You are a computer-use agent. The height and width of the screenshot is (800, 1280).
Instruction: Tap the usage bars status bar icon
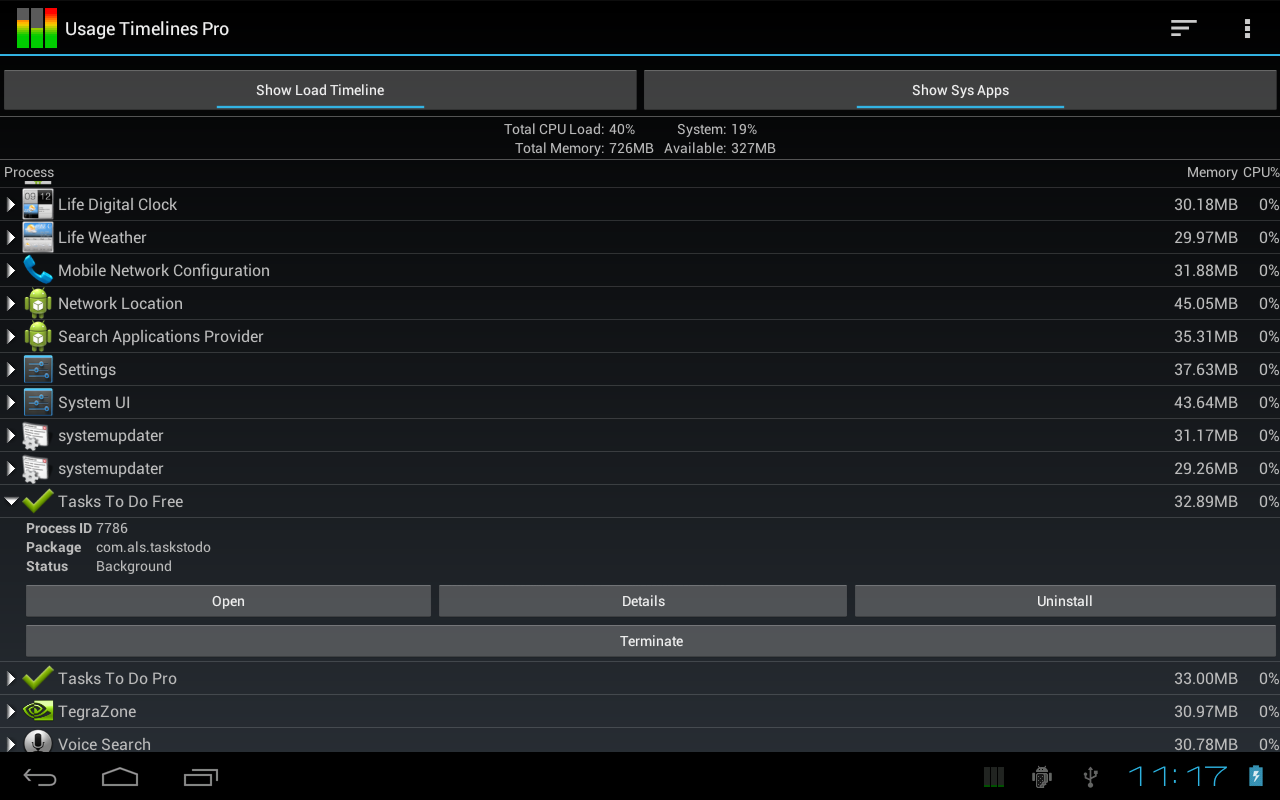pyautogui.click(x=993, y=777)
